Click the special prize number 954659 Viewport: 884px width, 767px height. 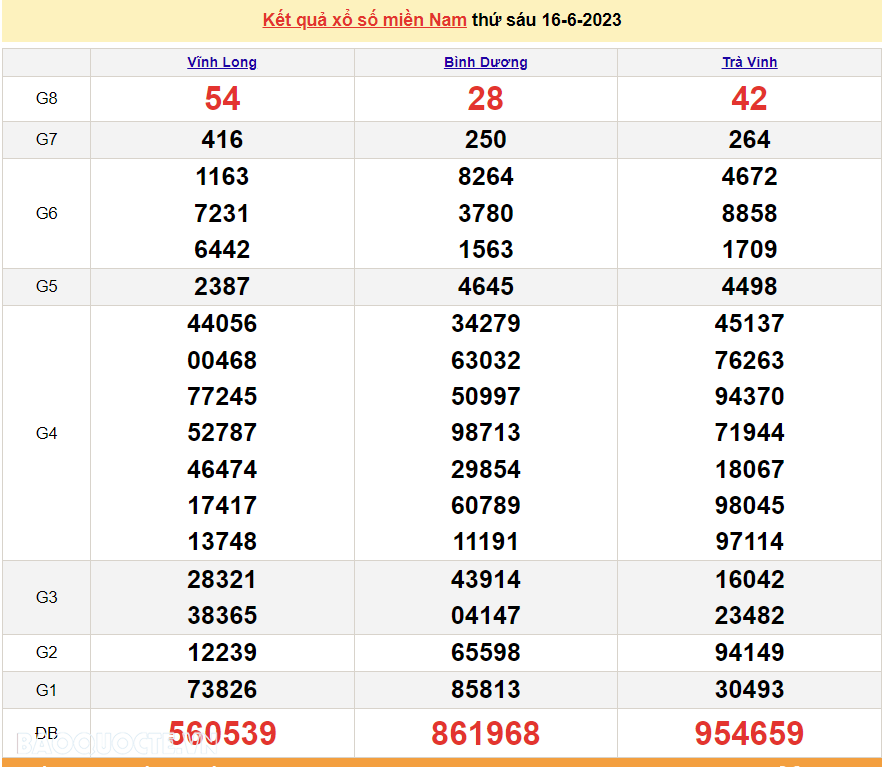(749, 734)
